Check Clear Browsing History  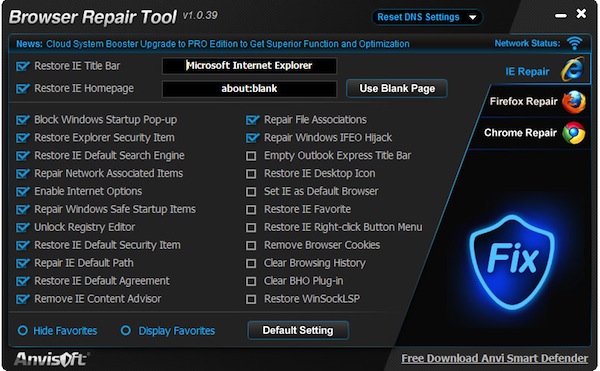point(251,264)
